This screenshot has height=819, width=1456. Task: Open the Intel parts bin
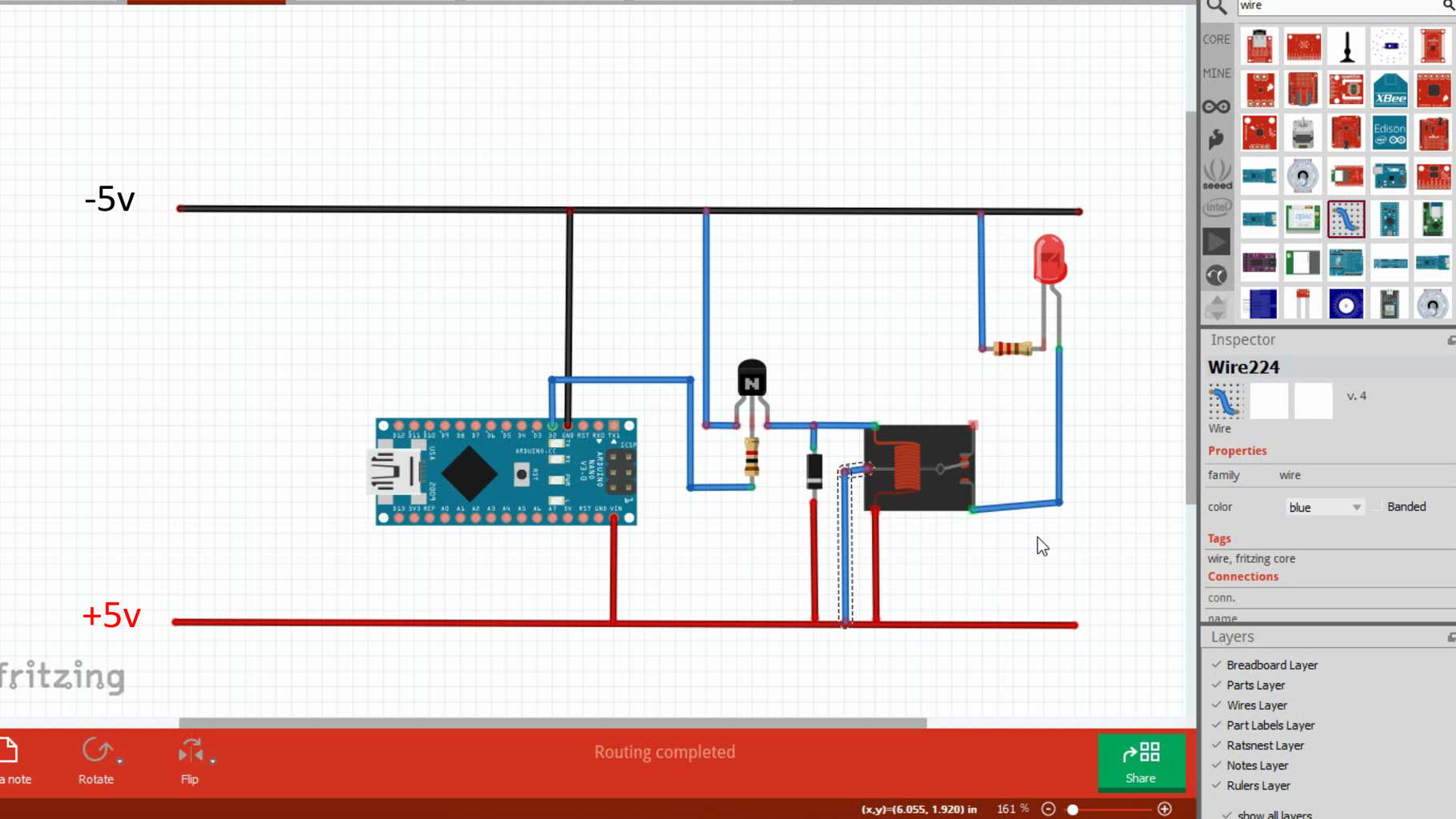[x=1216, y=206]
